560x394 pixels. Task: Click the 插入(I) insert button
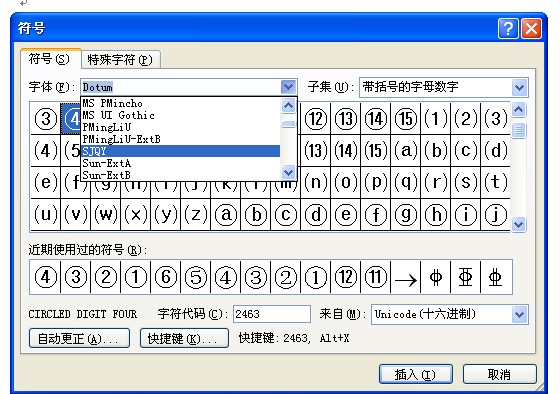(415, 374)
